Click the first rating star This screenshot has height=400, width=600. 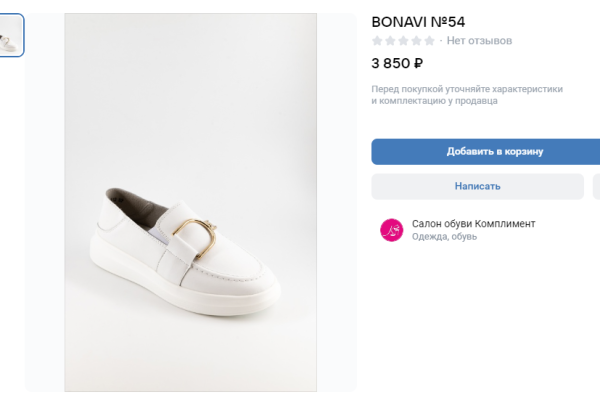click(378, 41)
